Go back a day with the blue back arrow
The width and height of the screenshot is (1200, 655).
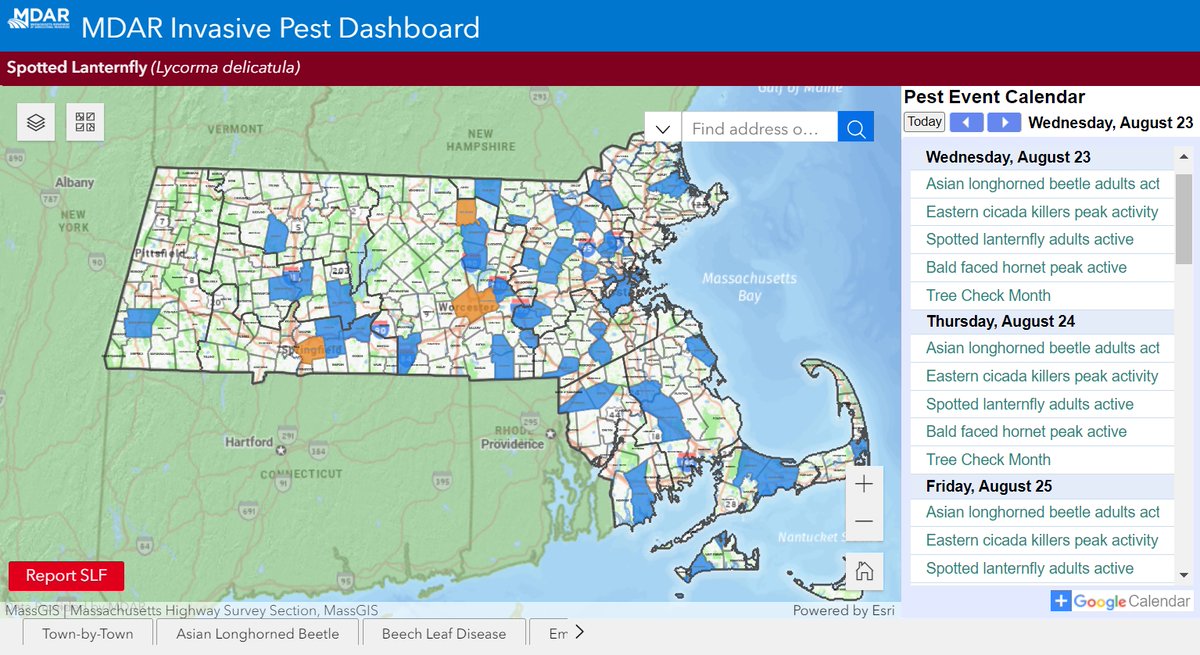pyautogui.click(x=966, y=121)
